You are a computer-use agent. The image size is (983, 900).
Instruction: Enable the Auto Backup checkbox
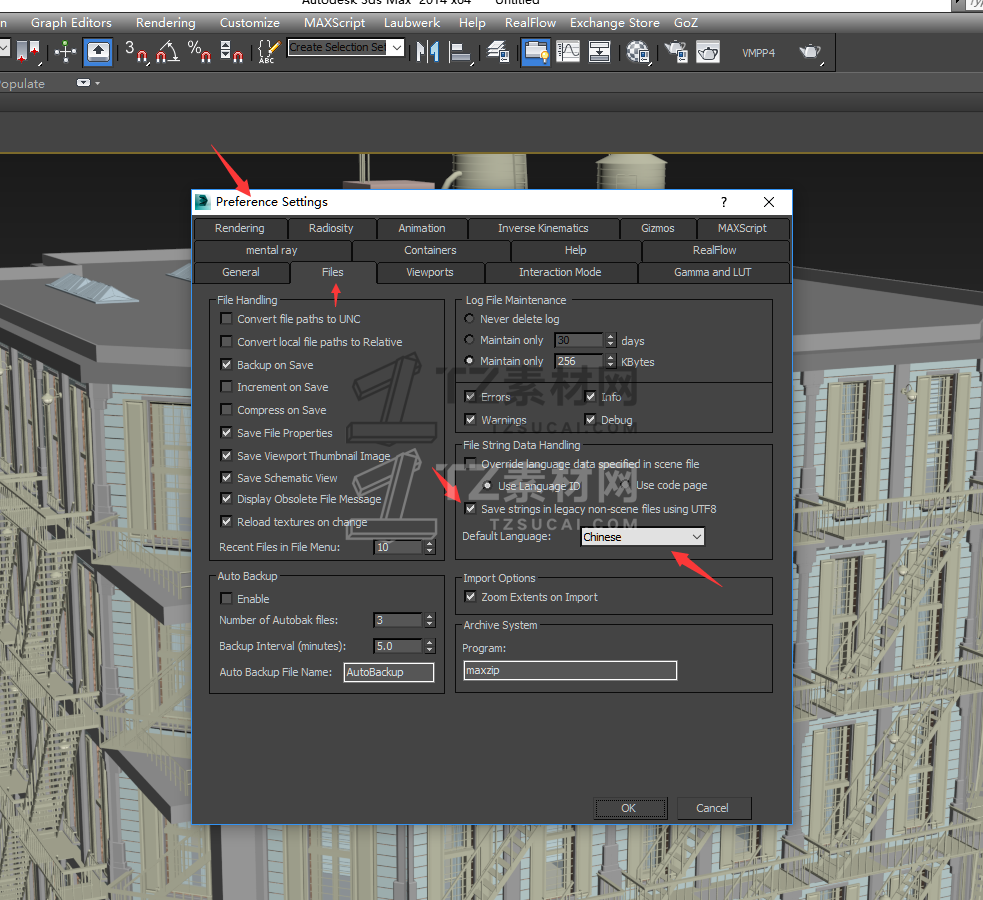tap(226, 599)
